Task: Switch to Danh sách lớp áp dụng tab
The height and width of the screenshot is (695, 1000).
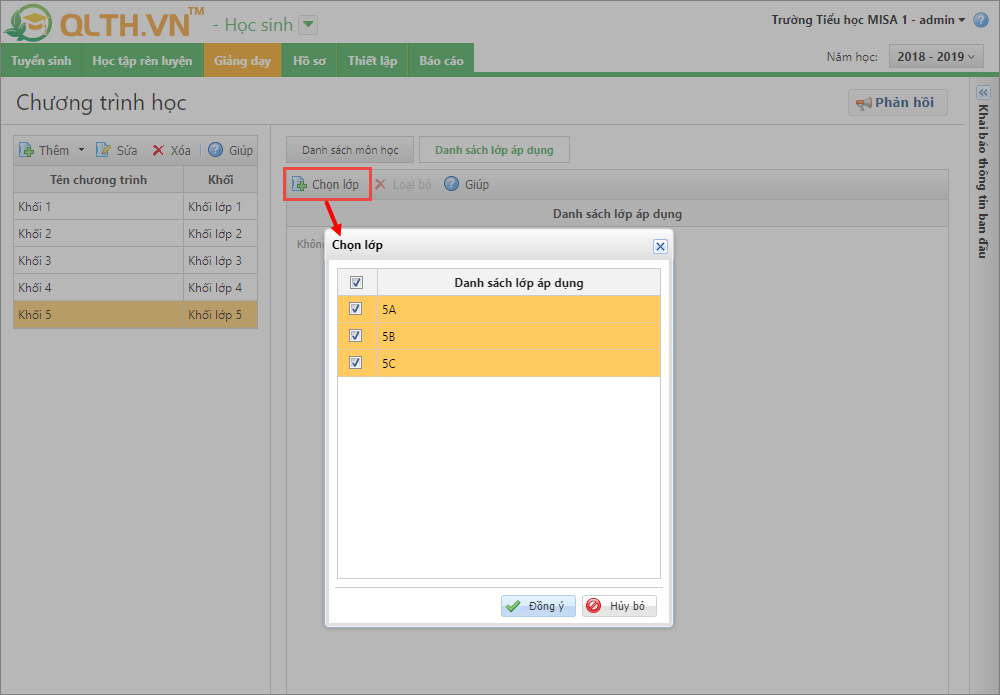Action: click(494, 150)
